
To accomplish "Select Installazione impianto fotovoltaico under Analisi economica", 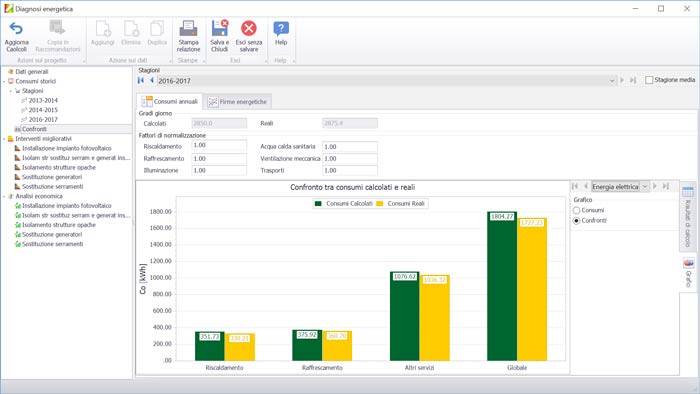I will click(67, 206).
